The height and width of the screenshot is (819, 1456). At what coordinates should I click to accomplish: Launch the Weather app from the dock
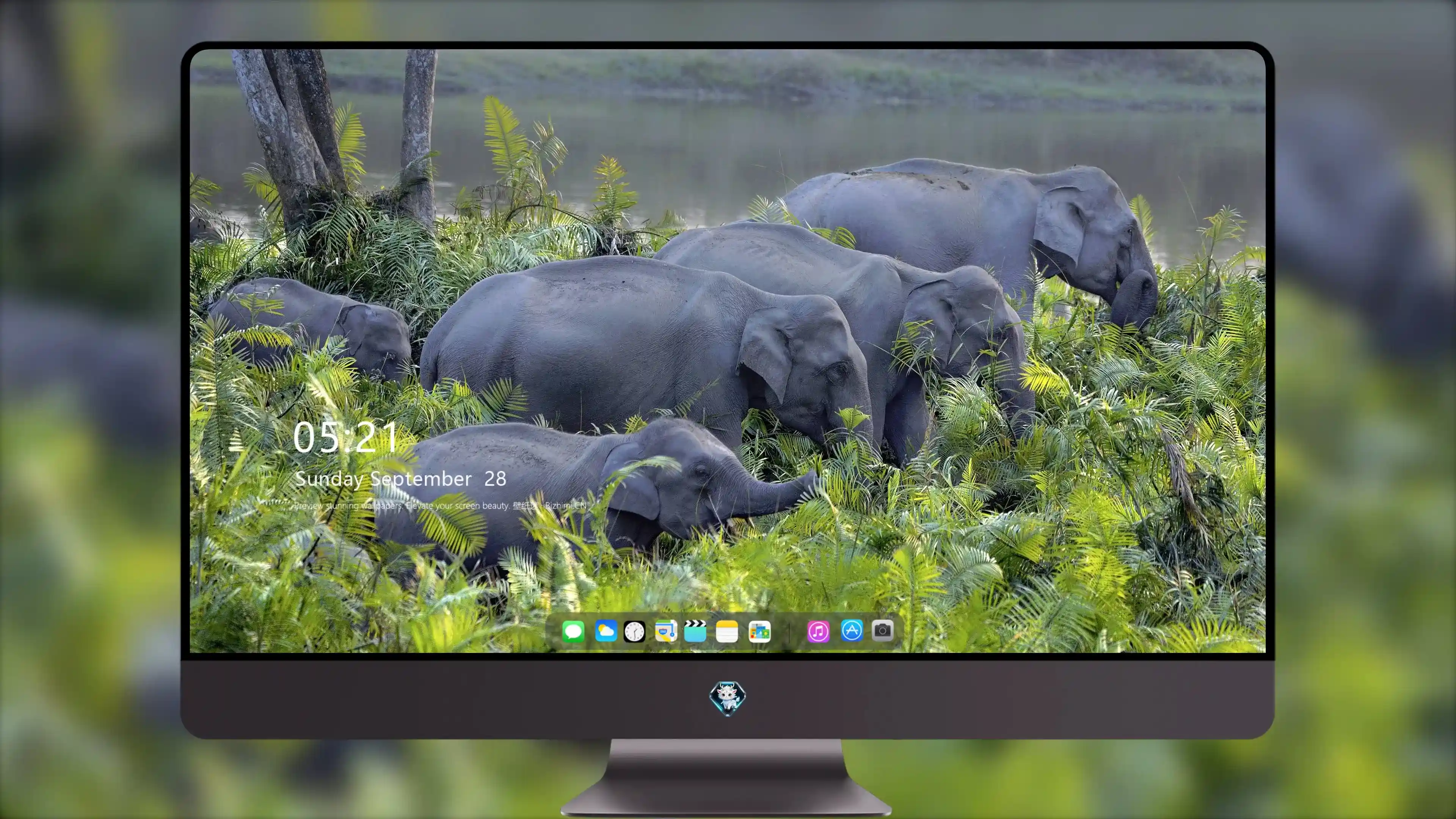click(606, 631)
